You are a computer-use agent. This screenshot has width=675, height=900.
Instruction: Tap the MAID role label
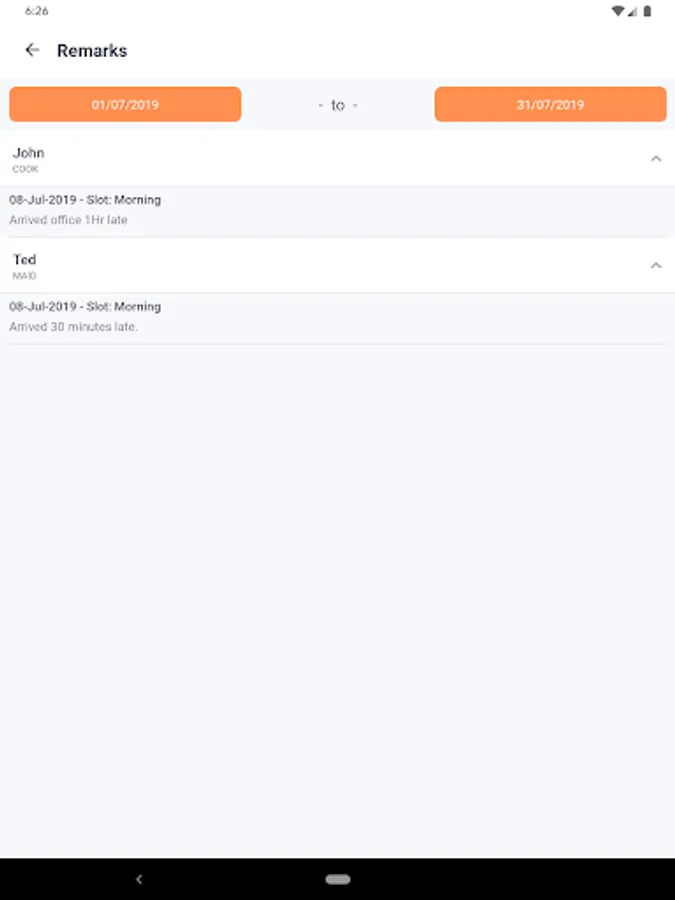[x=24, y=276]
